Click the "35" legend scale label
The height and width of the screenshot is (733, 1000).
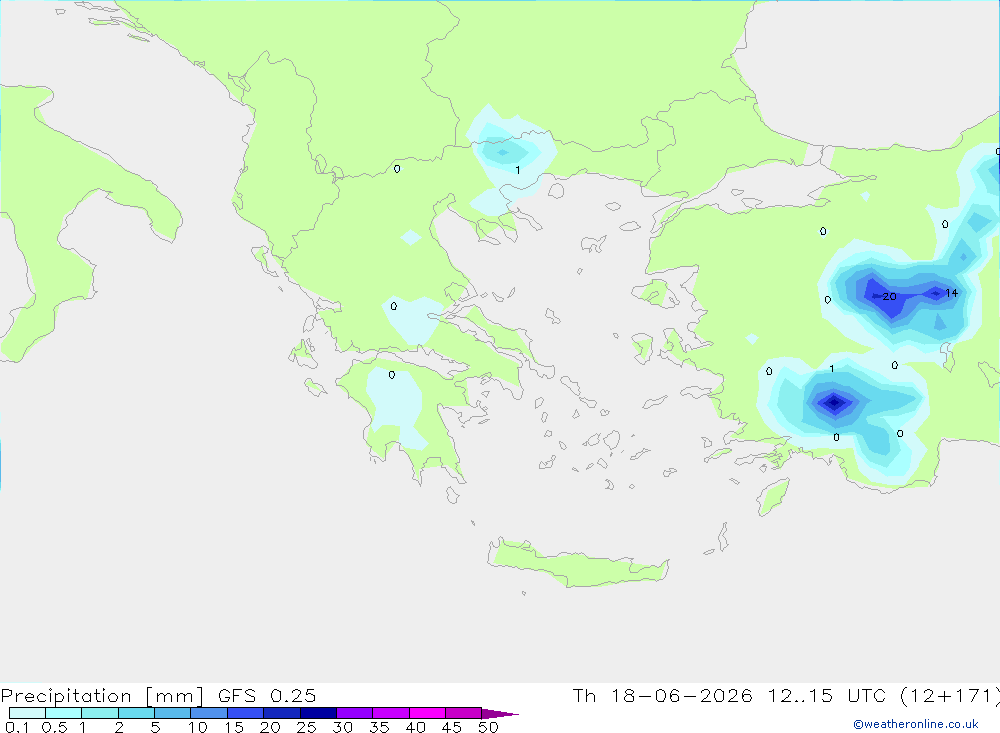pyautogui.click(x=379, y=727)
